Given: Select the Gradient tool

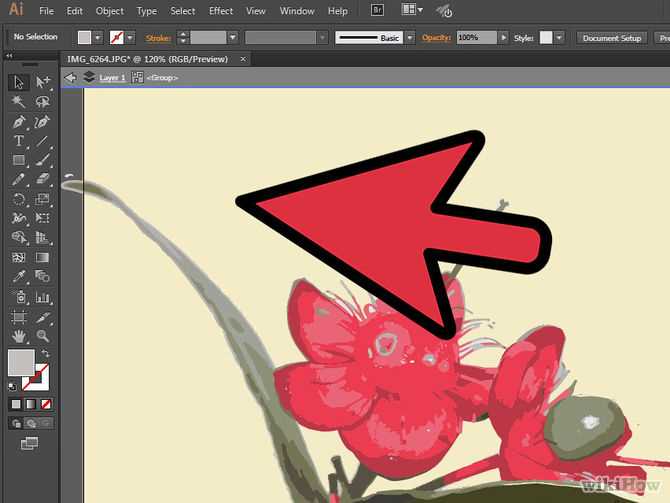Looking at the screenshot, I should (42, 257).
